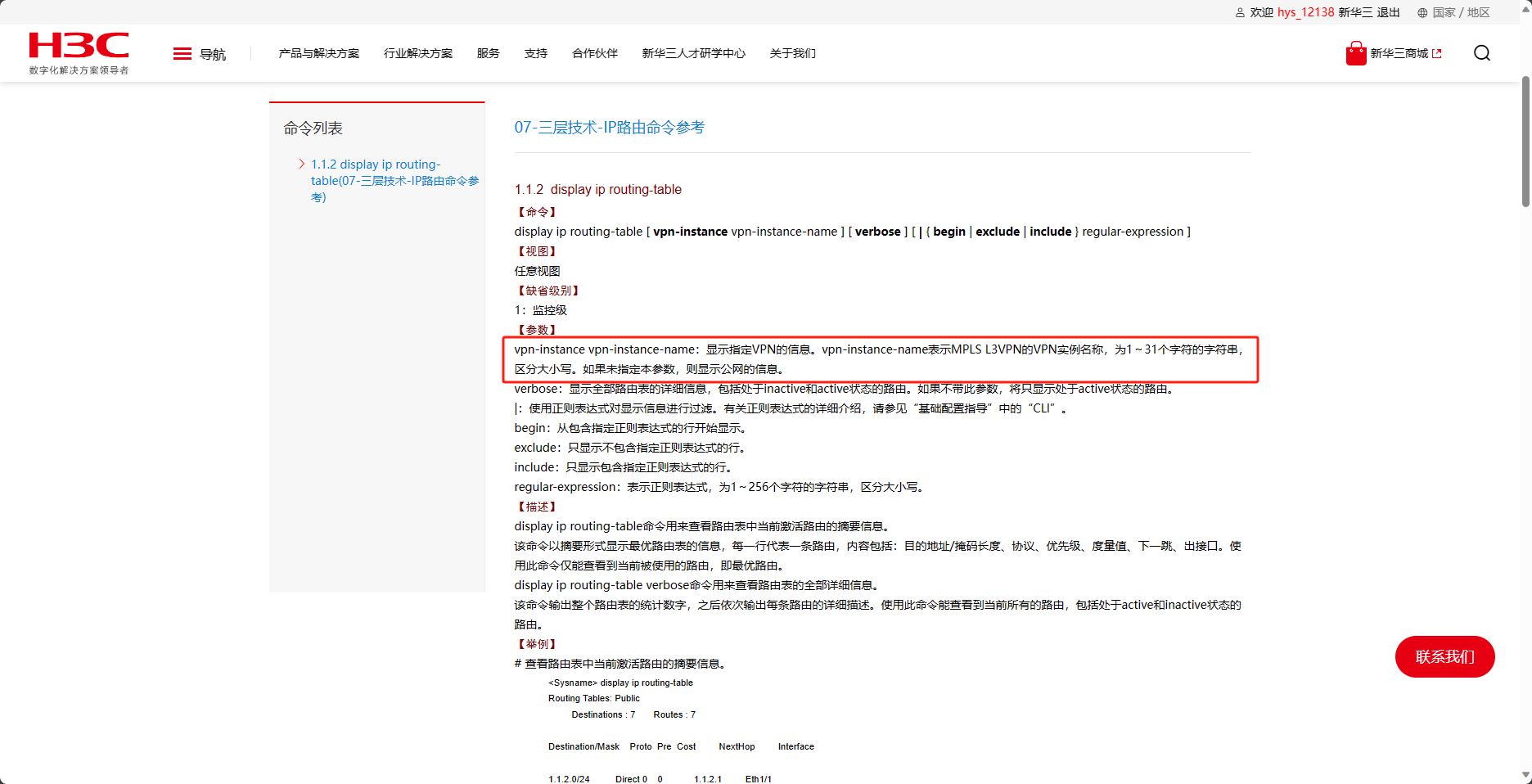Click the external link icon beside 新华三商城
Viewport: 1532px width, 784px height.
[1437, 53]
